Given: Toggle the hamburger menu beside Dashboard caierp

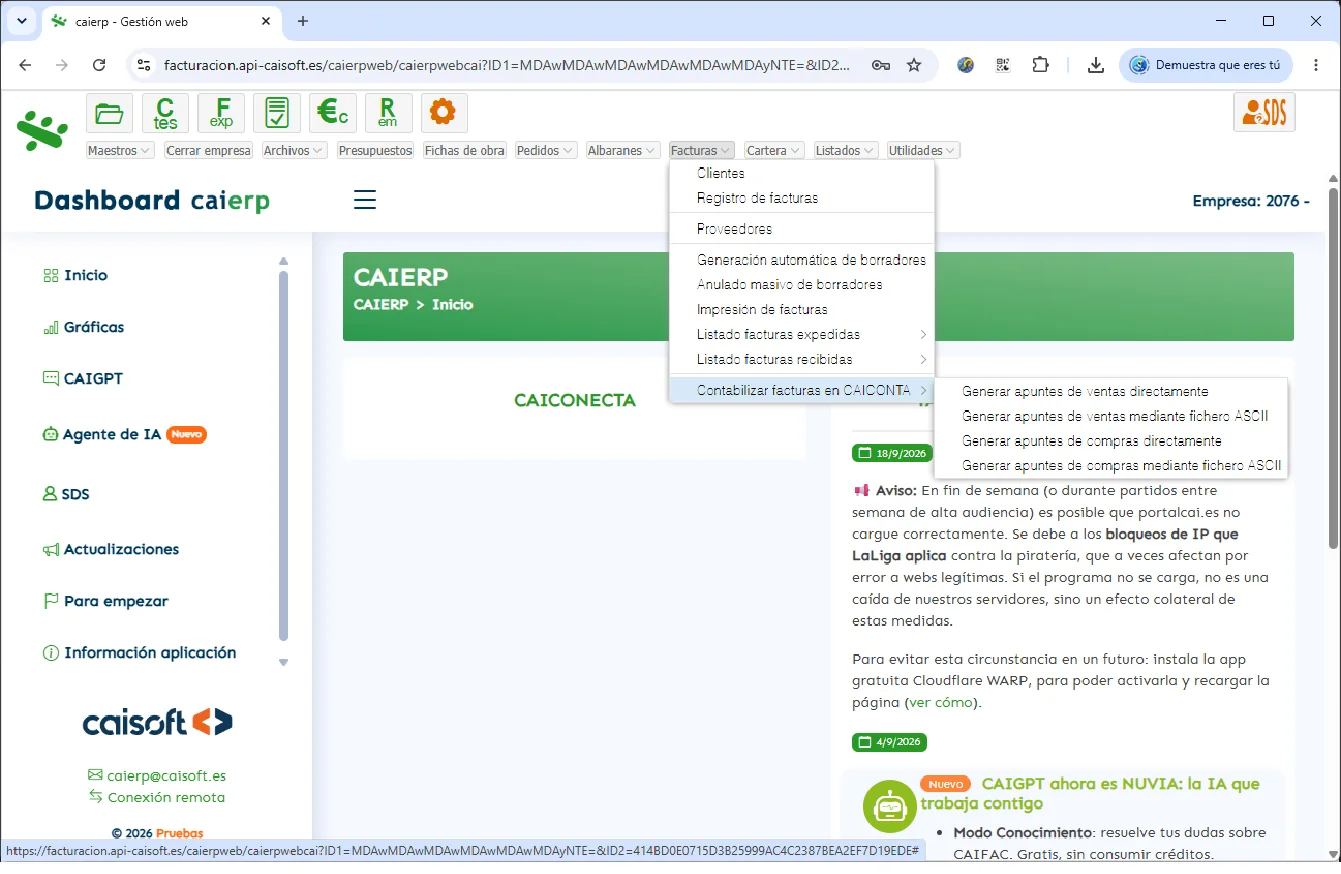Looking at the screenshot, I should tap(365, 200).
